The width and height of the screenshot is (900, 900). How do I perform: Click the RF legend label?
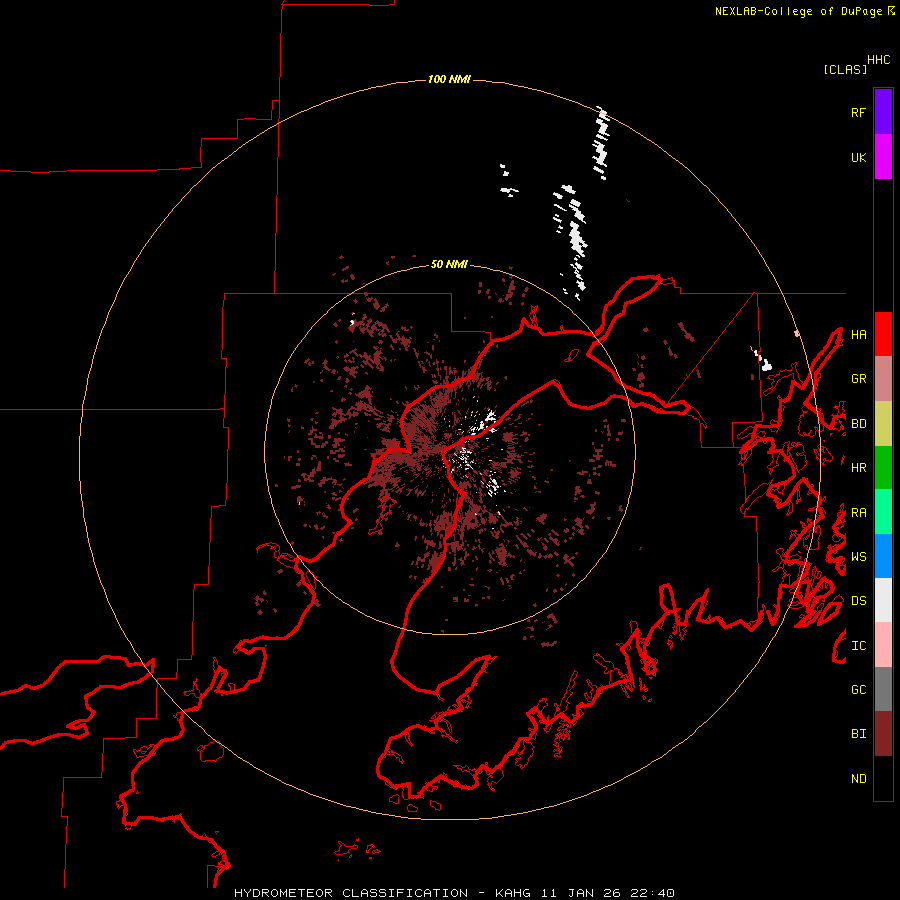tap(858, 112)
